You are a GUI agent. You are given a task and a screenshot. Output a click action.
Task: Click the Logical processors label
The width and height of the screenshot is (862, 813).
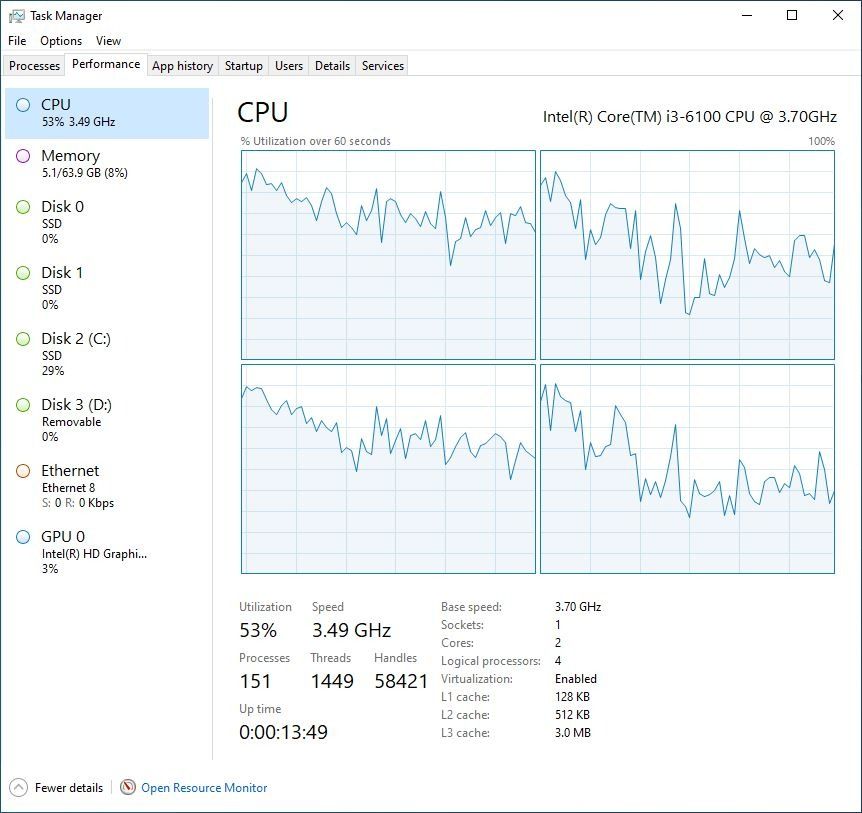(x=490, y=661)
